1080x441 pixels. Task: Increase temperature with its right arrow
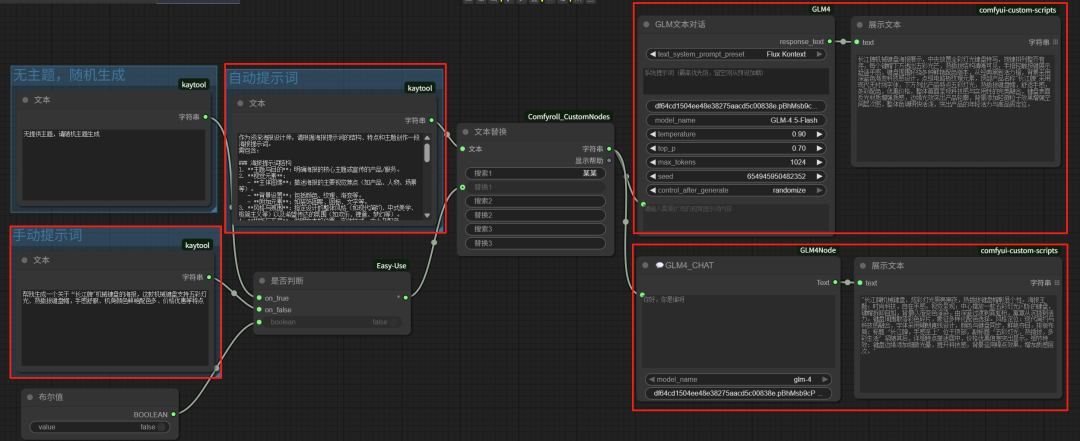[x=820, y=134]
